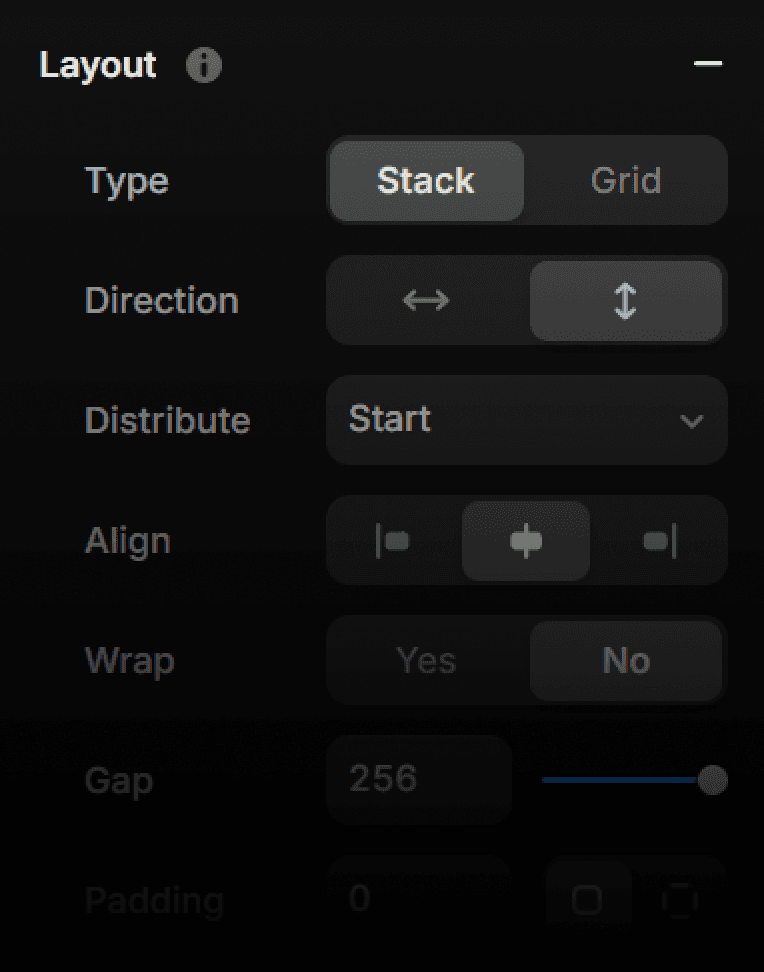Choose the center align icon
The width and height of the screenshot is (764, 972).
point(526,541)
